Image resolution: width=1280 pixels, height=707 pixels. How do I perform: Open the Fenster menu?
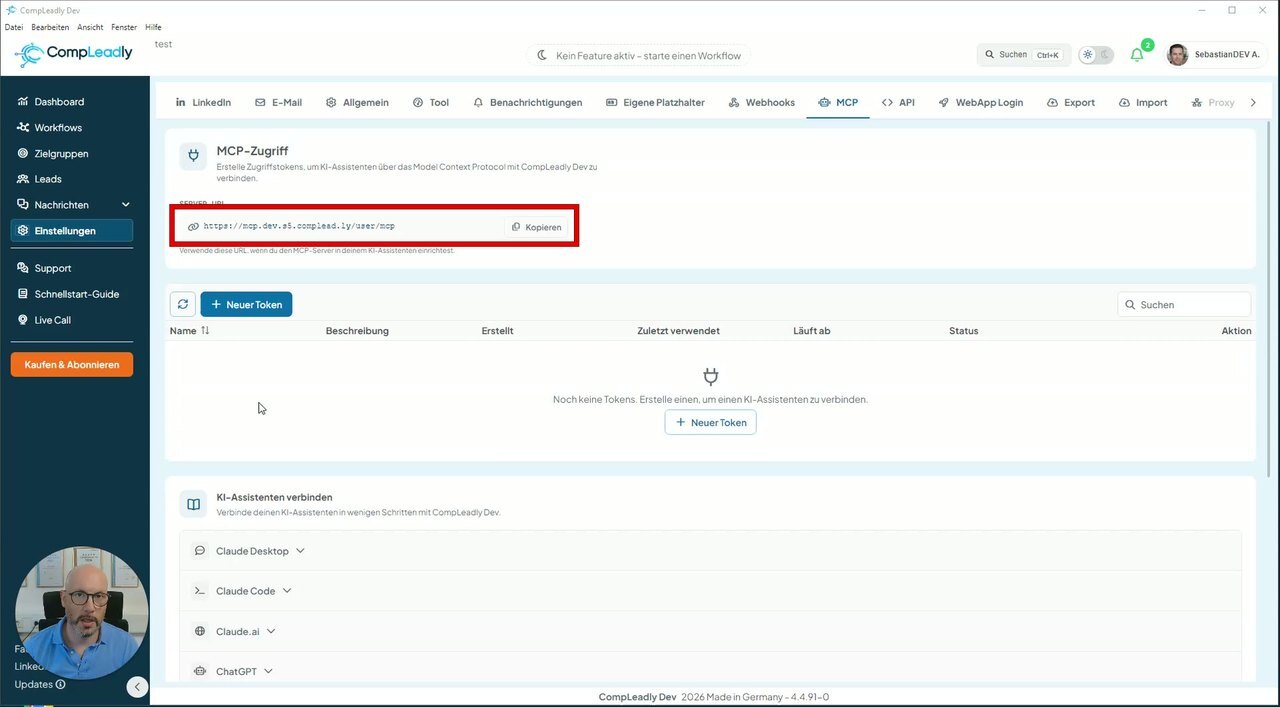coord(124,27)
